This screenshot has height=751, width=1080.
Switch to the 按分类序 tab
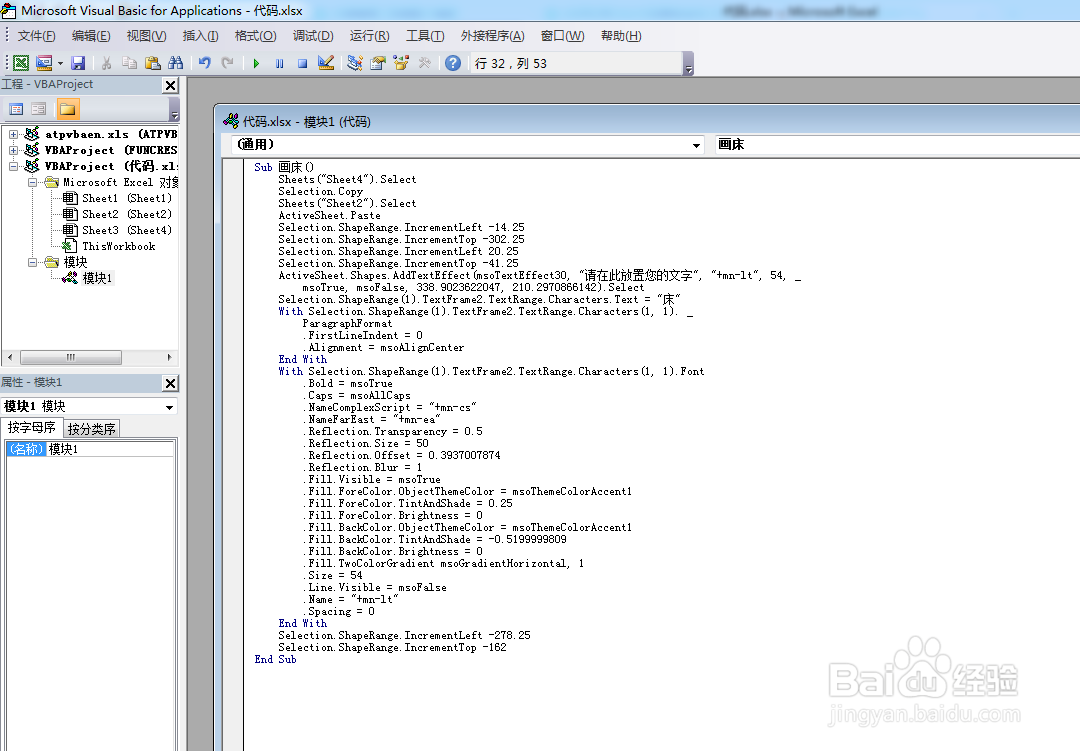[x=92, y=429]
